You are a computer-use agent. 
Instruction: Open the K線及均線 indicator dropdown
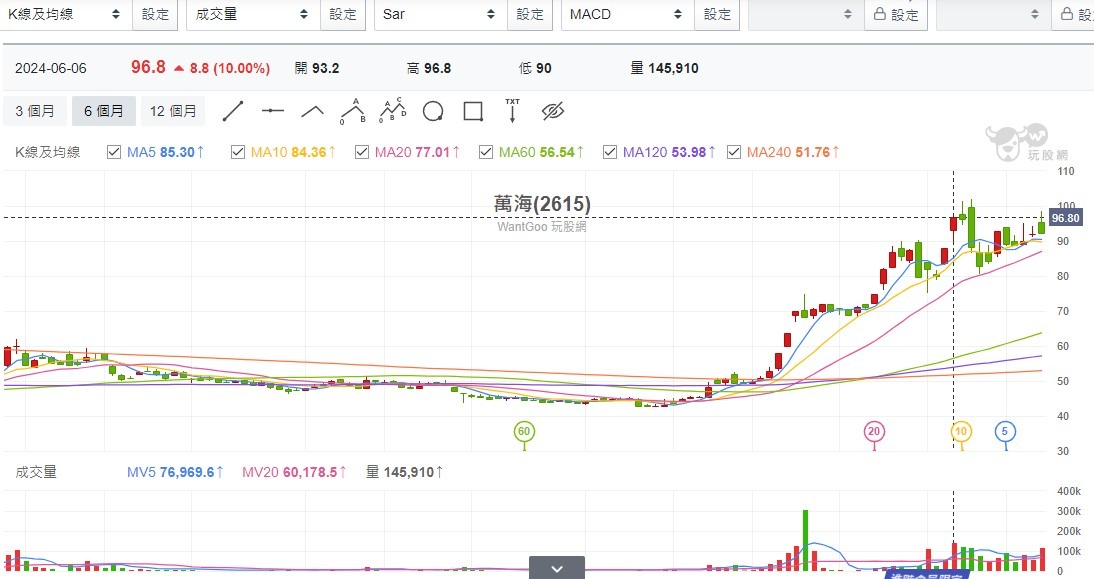coord(65,15)
